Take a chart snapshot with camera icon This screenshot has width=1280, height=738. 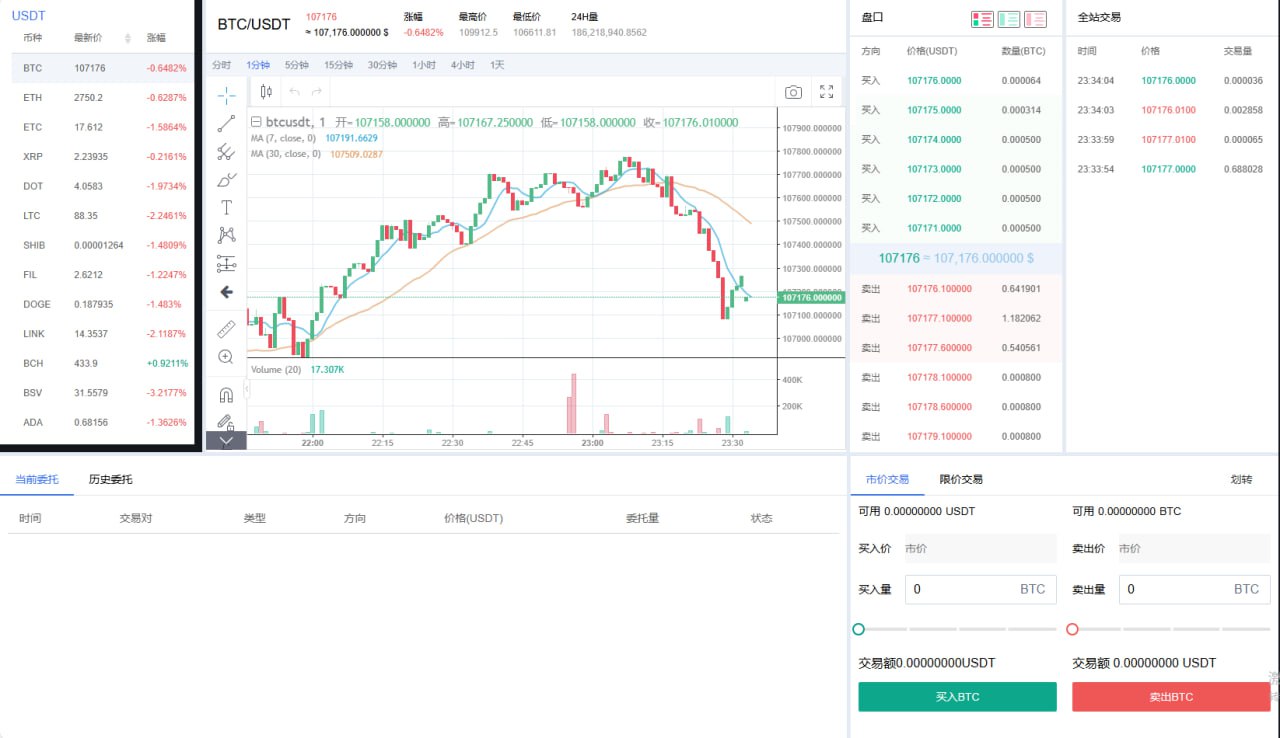click(793, 92)
